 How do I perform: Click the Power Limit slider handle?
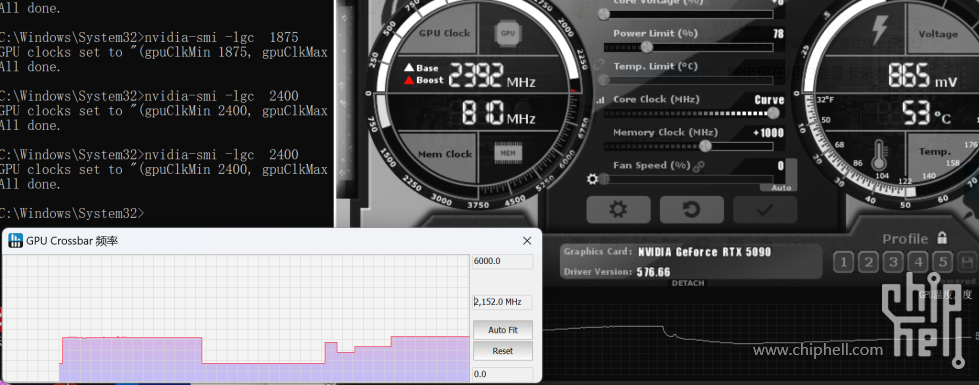click(x=647, y=47)
